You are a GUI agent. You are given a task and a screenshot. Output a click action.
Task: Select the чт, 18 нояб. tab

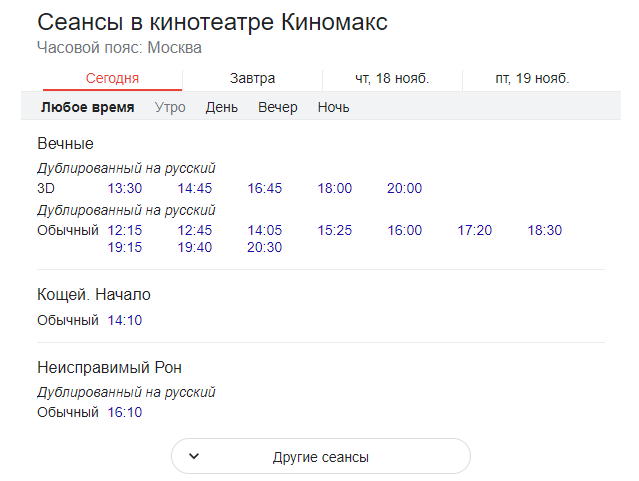392,78
